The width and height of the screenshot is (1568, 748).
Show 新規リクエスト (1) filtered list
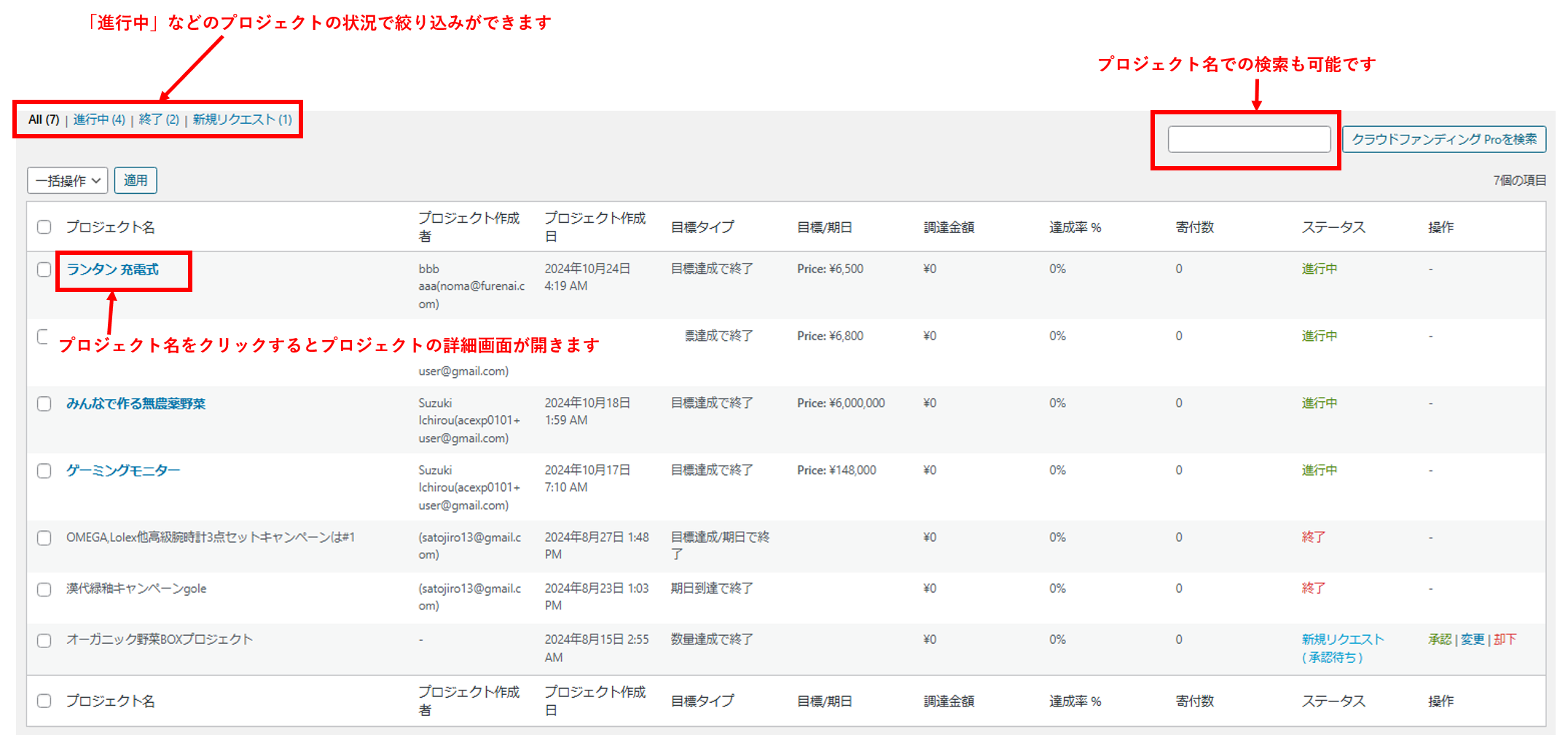[242, 119]
